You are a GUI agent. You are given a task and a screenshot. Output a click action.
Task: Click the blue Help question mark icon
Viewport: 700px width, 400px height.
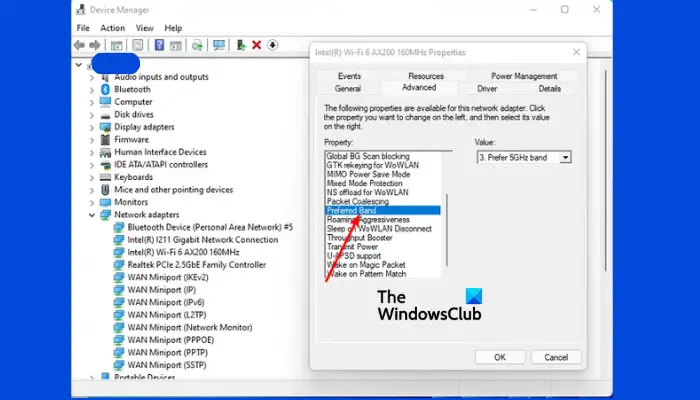pos(159,45)
